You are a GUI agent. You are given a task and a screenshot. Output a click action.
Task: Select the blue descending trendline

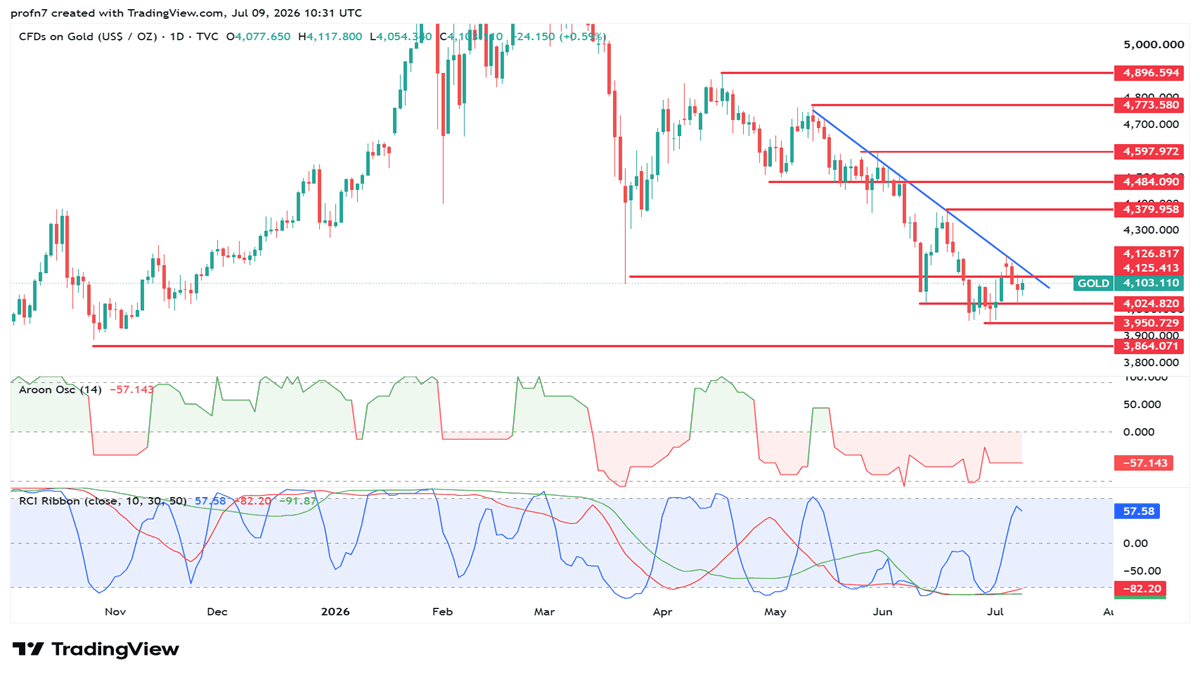pyautogui.click(x=930, y=197)
